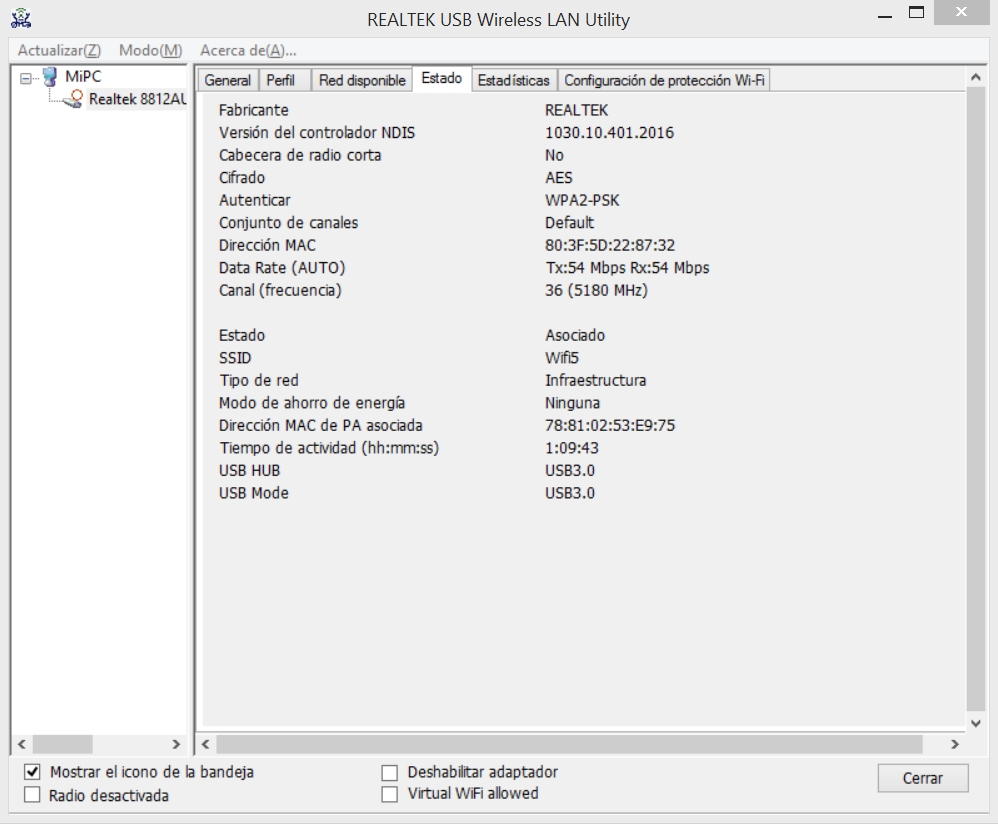Click the Realtek 8812AU adapter icon

tap(74, 99)
